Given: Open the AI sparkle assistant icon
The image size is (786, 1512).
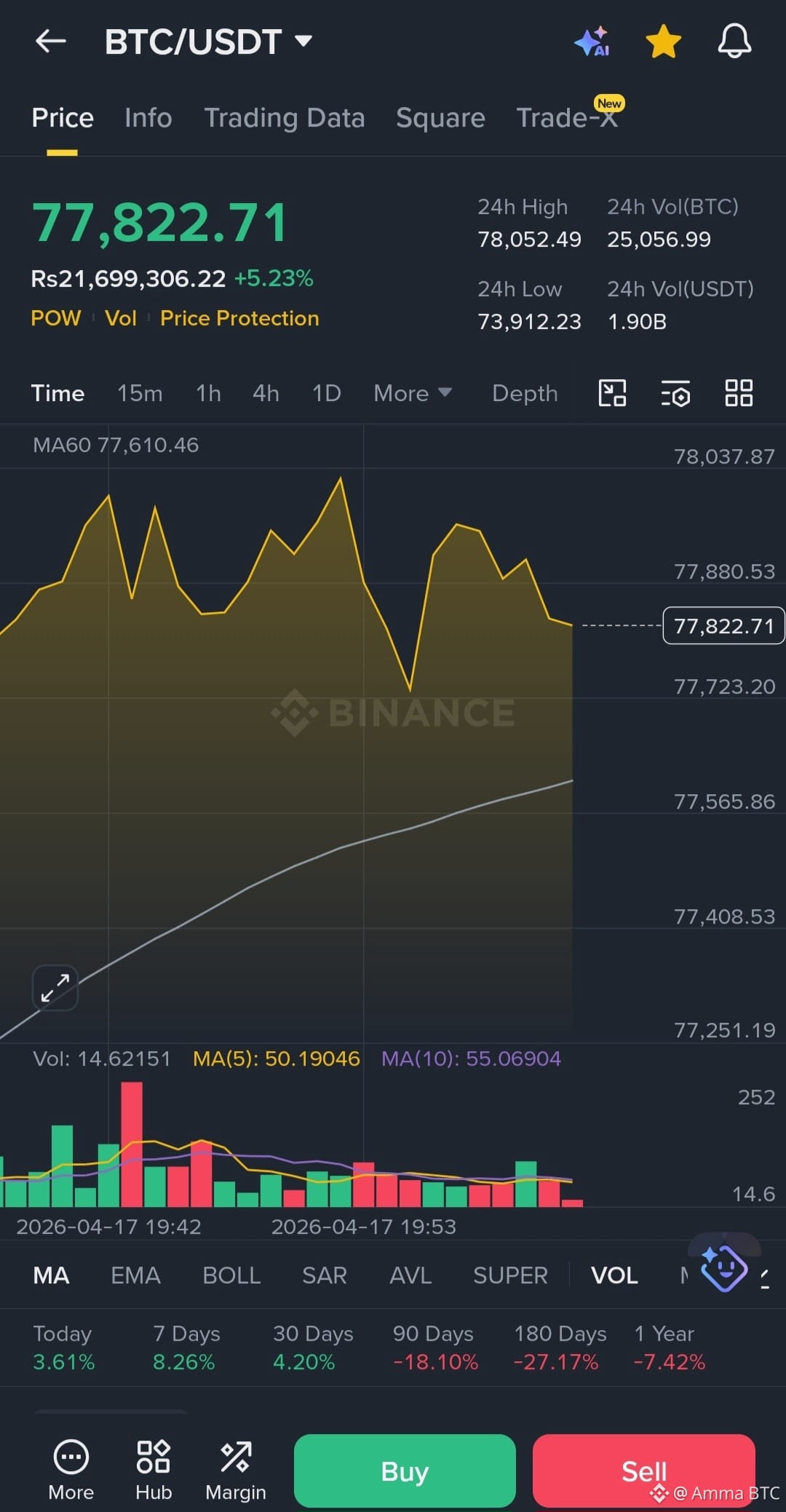Looking at the screenshot, I should click(592, 41).
